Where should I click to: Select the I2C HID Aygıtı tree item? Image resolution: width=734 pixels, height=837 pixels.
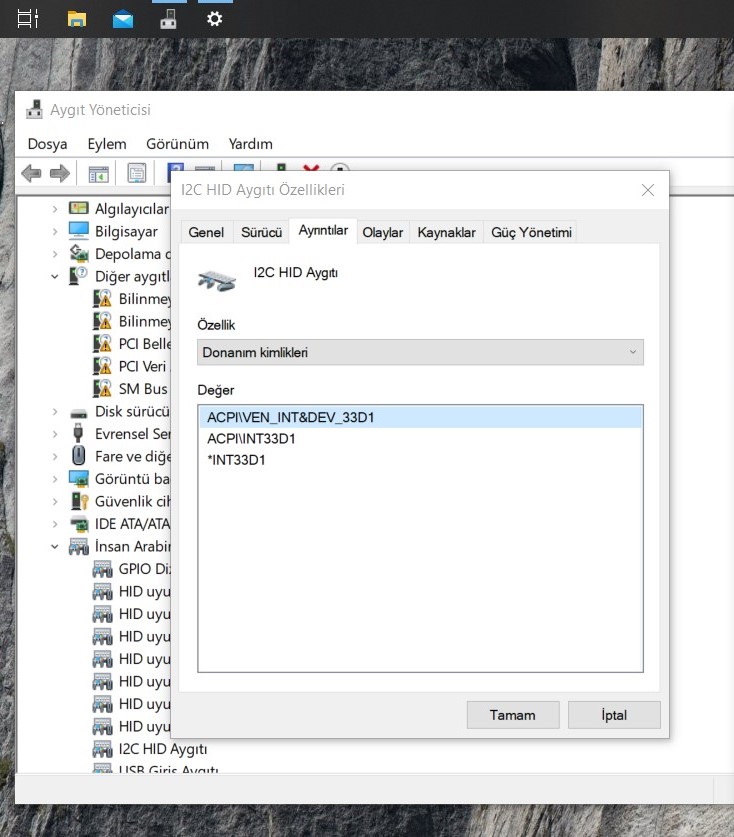coord(162,749)
